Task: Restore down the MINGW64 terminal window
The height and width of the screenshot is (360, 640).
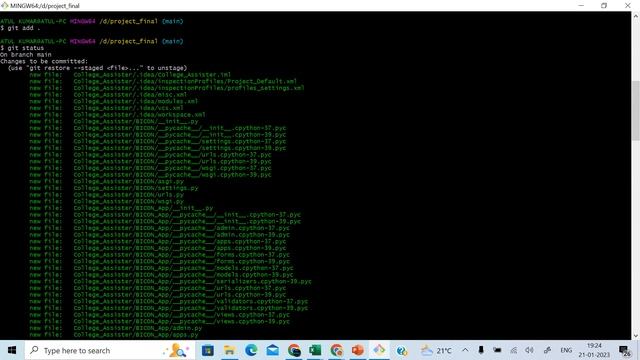Action: coord(604,5)
